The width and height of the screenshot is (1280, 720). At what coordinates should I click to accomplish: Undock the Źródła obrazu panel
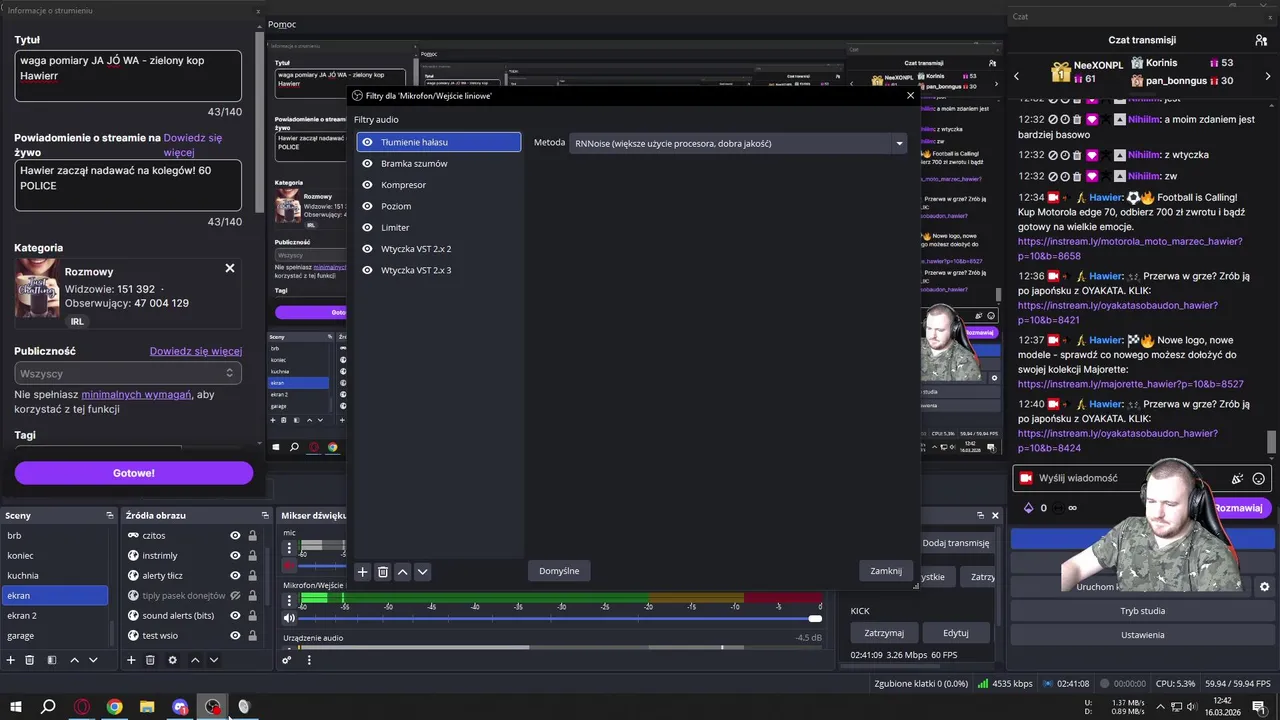pyautogui.click(x=264, y=516)
